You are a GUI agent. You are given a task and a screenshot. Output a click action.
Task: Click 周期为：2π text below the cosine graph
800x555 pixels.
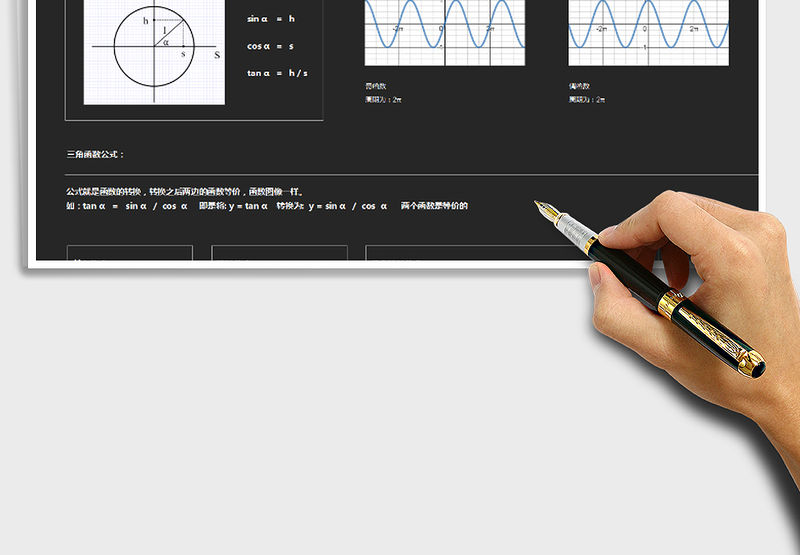[587, 100]
